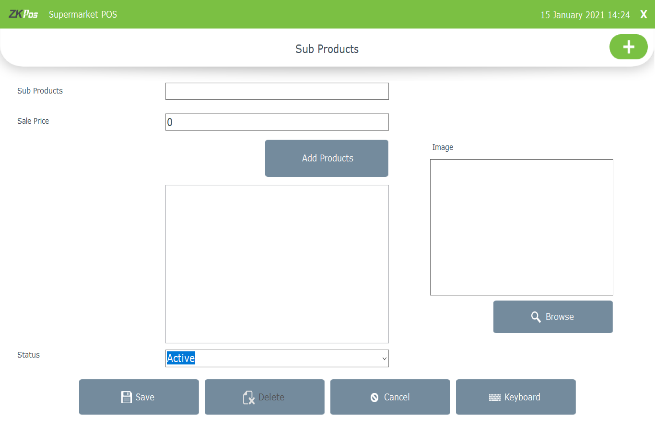Screen dimensions: 655x438
Task: Click the Sub Products page heading
Action: pos(327,49)
